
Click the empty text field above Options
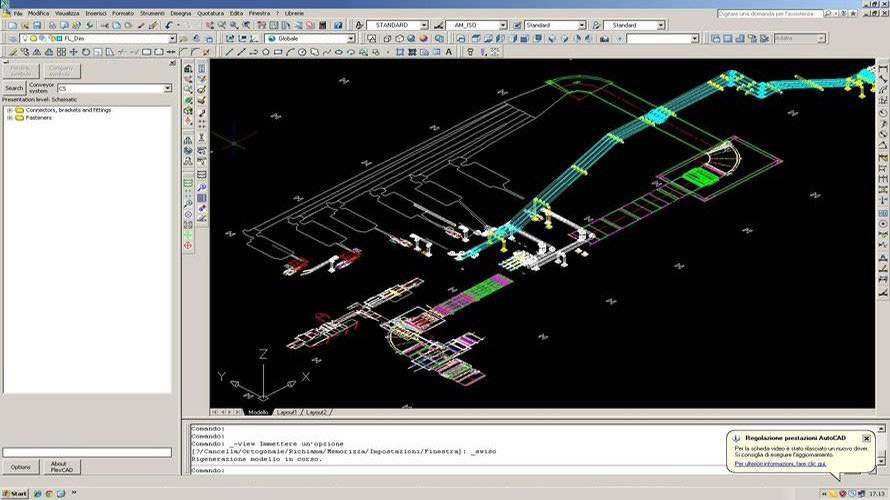pos(87,452)
